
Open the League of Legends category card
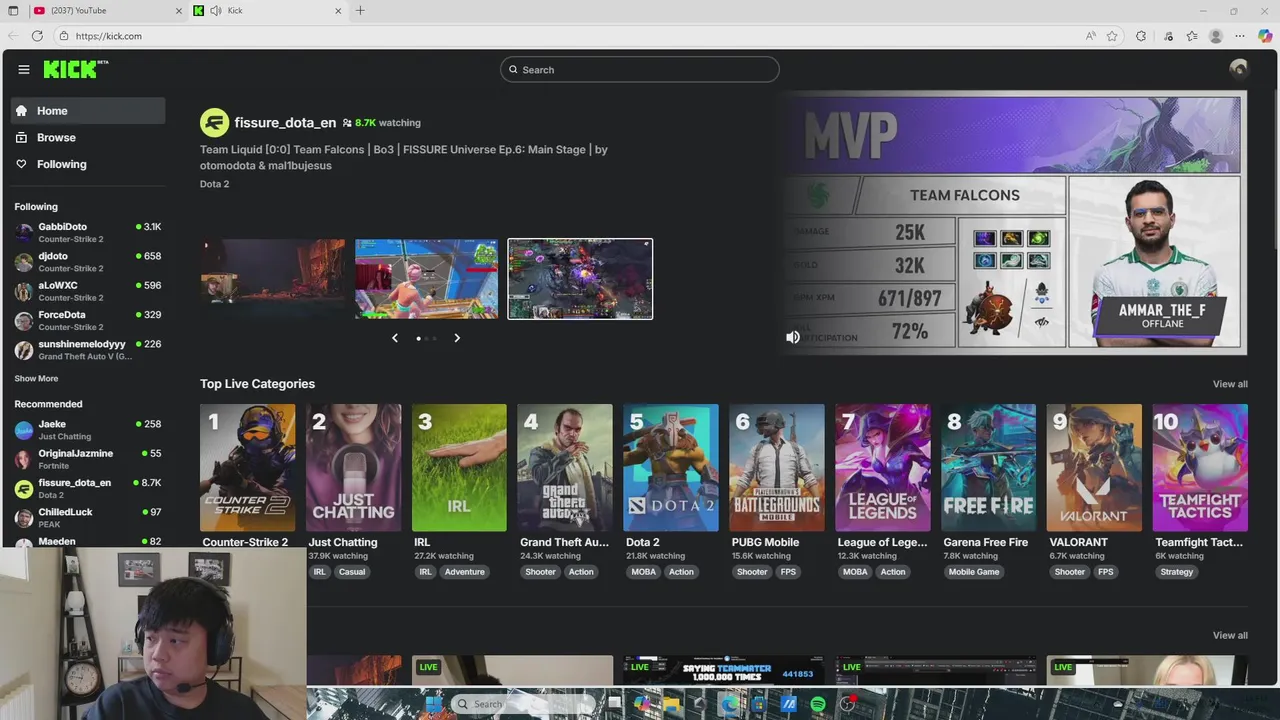(883, 468)
